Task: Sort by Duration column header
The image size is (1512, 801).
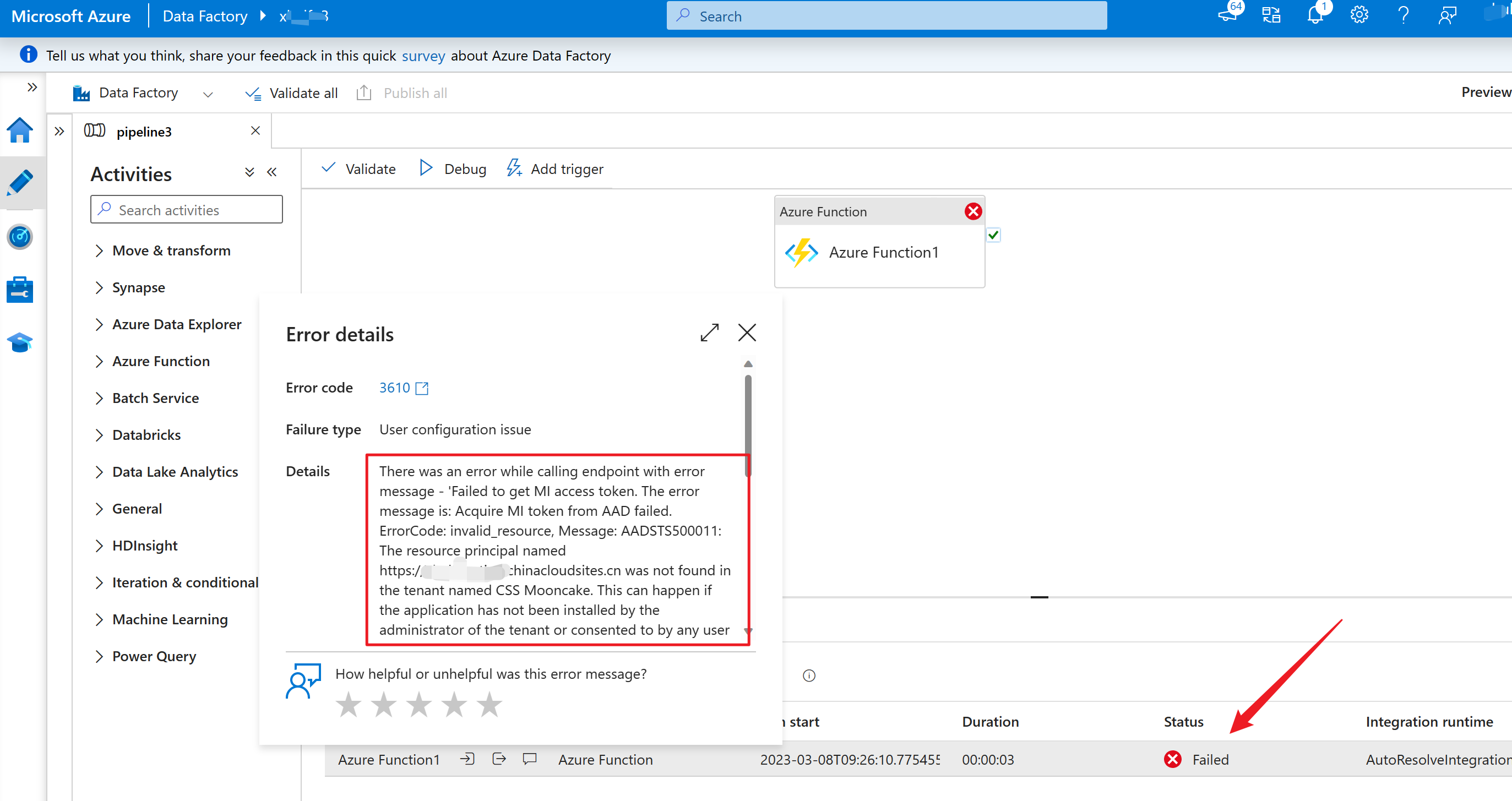Action: click(x=990, y=722)
